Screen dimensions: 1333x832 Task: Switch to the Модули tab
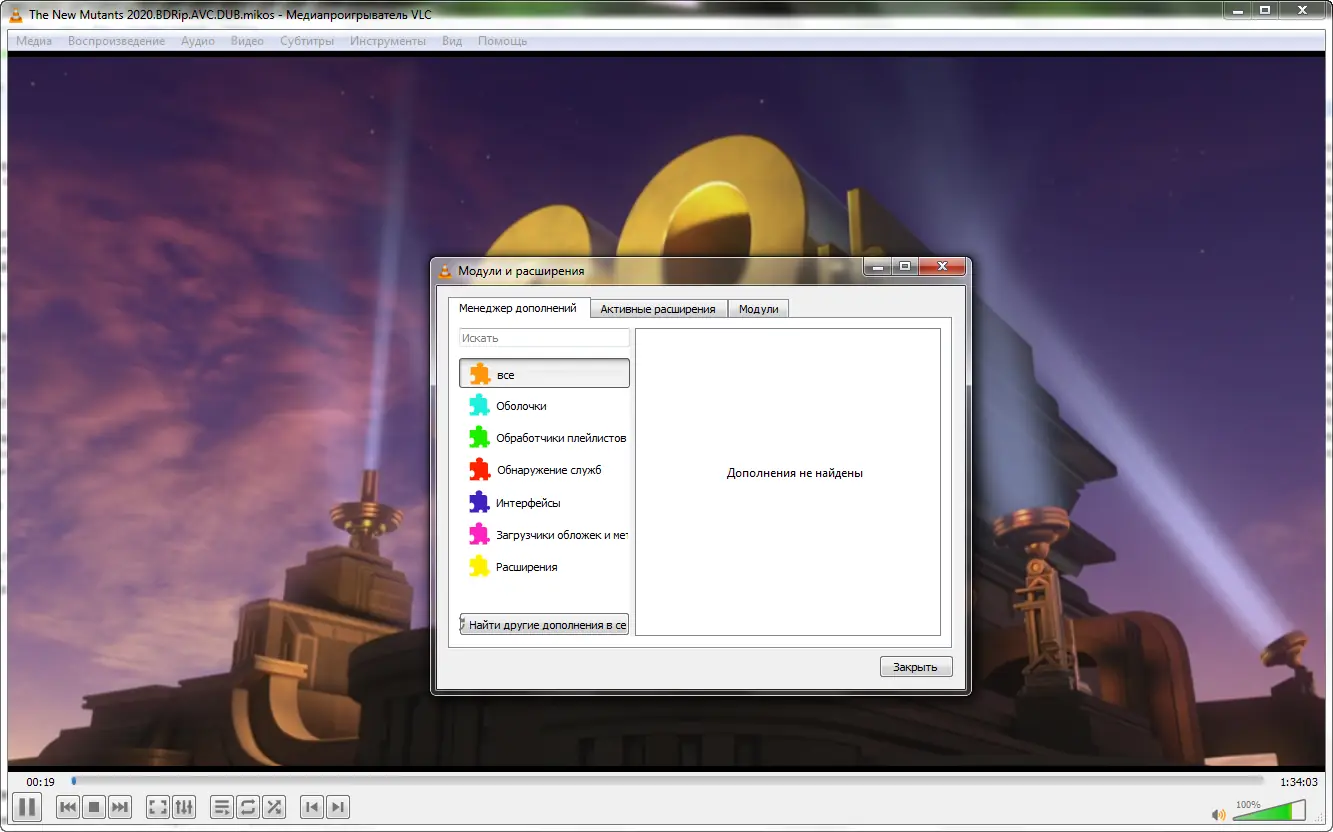pyautogui.click(x=758, y=308)
